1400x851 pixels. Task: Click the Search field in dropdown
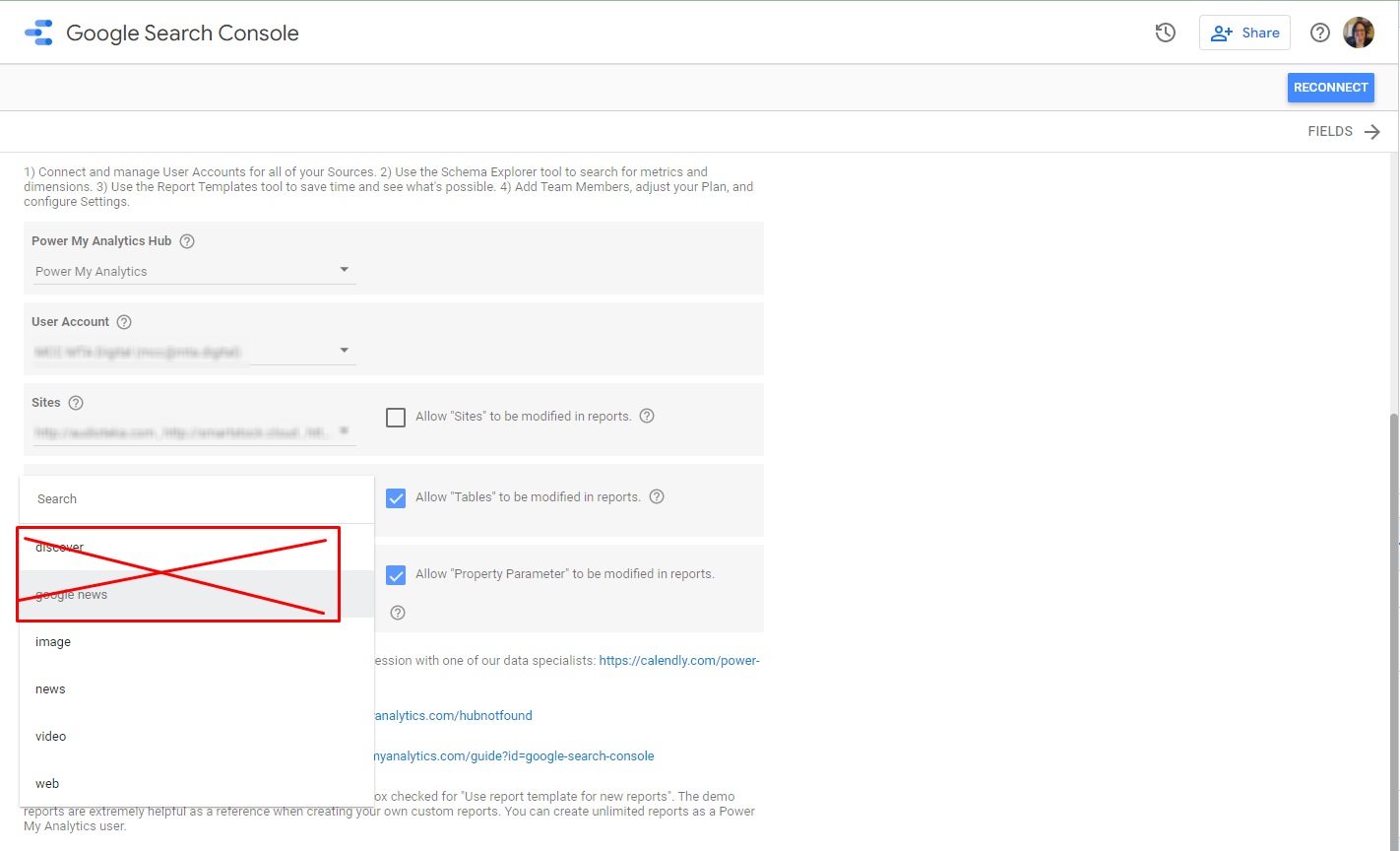(x=197, y=499)
